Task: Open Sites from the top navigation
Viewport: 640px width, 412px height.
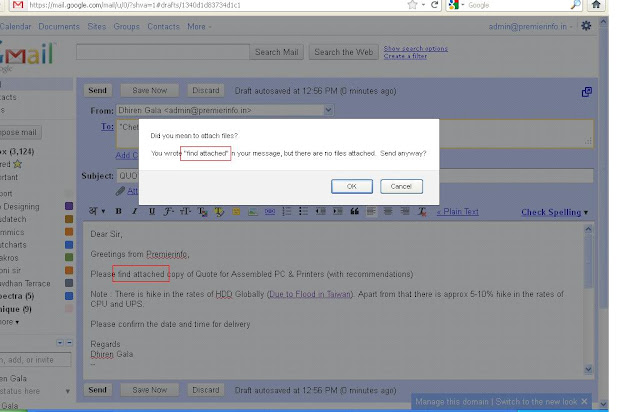Action: (x=97, y=27)
